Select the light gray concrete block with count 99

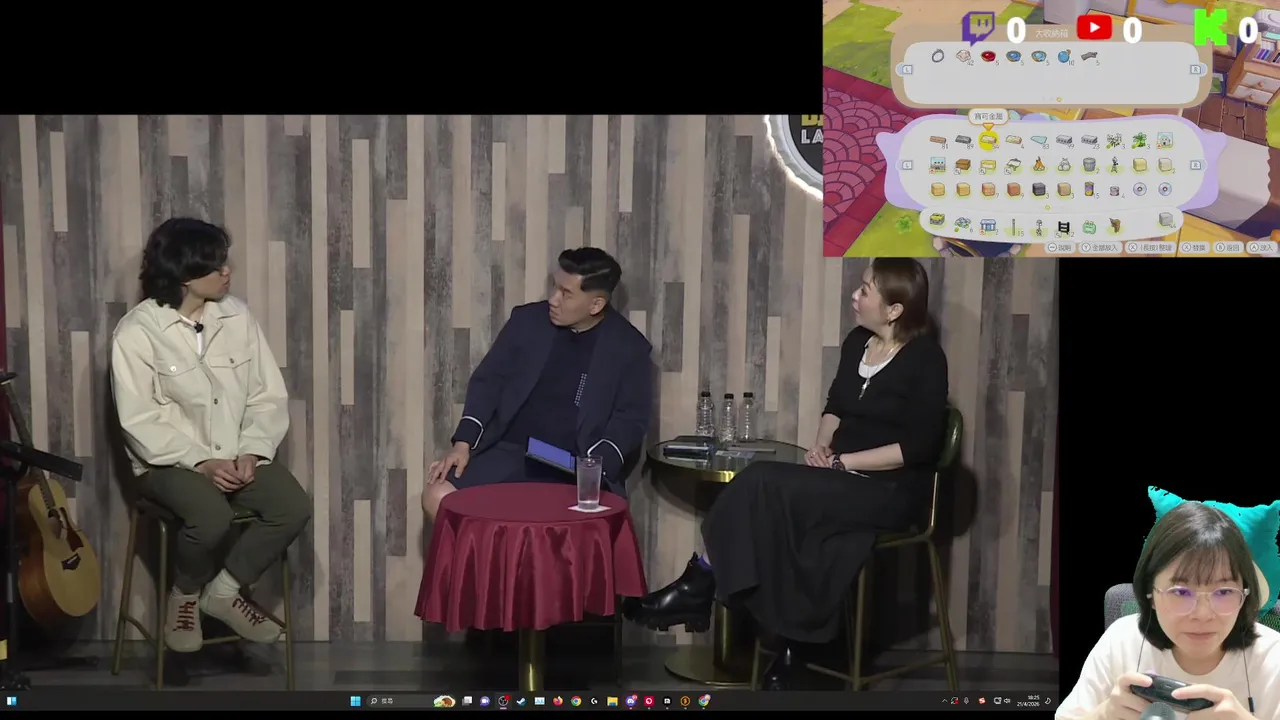pos(1064,140)
